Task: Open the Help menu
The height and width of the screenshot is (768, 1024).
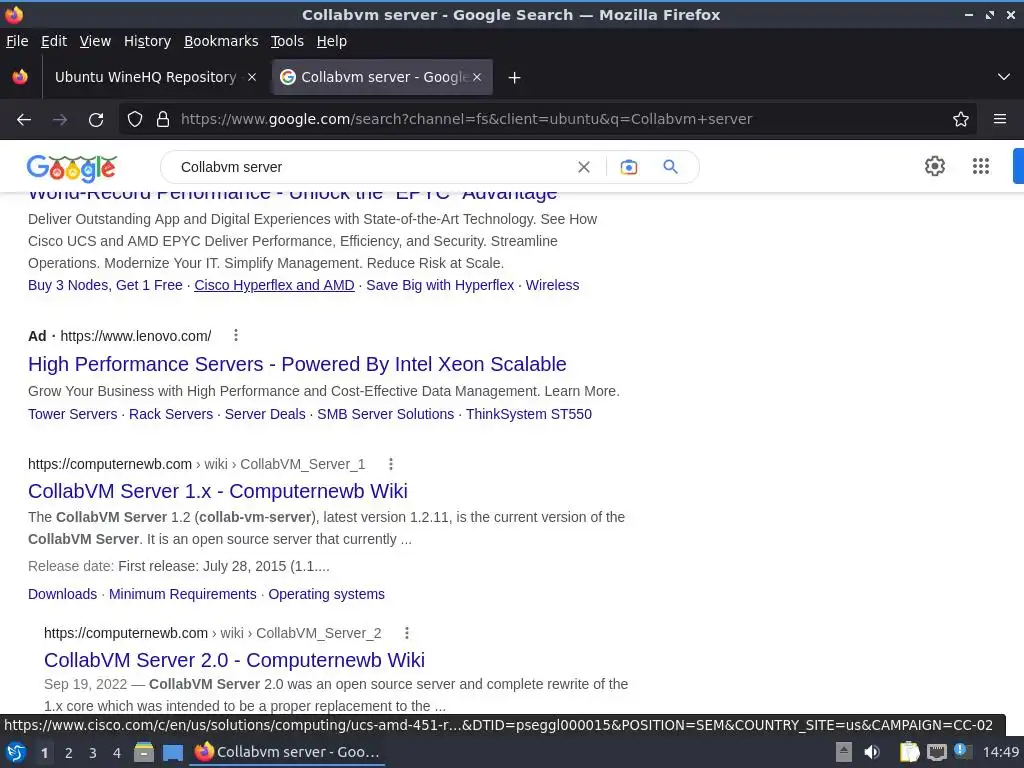Action: coord(332,41)
